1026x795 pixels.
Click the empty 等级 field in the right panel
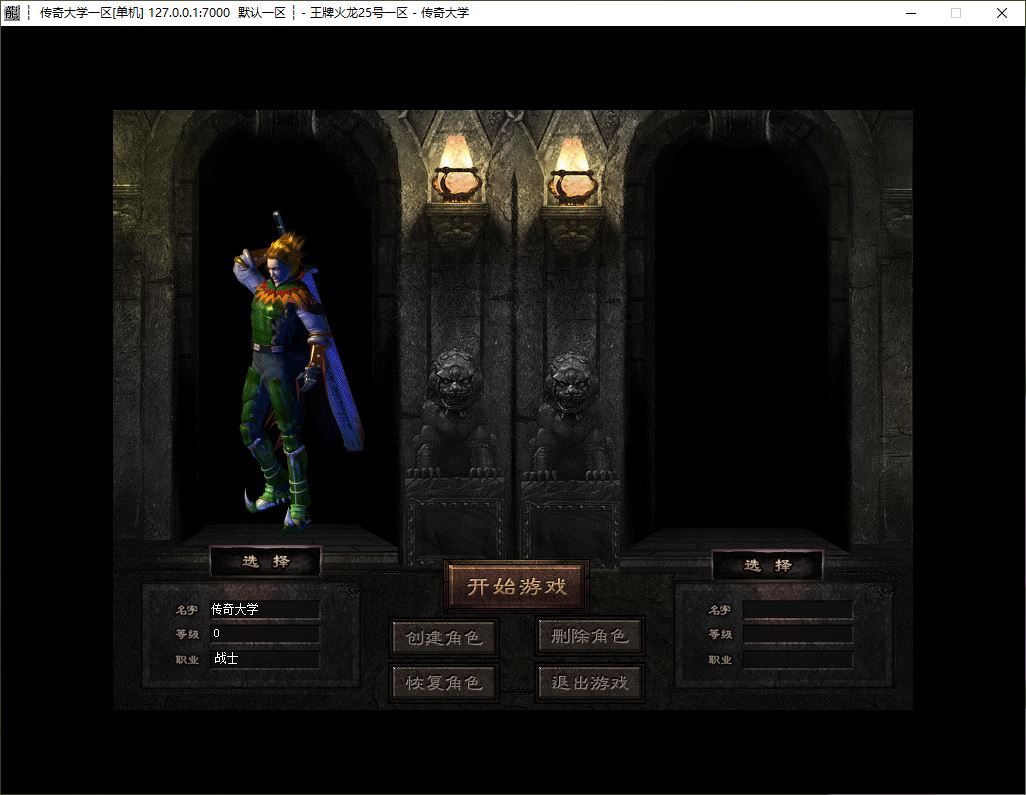[798, 634]
